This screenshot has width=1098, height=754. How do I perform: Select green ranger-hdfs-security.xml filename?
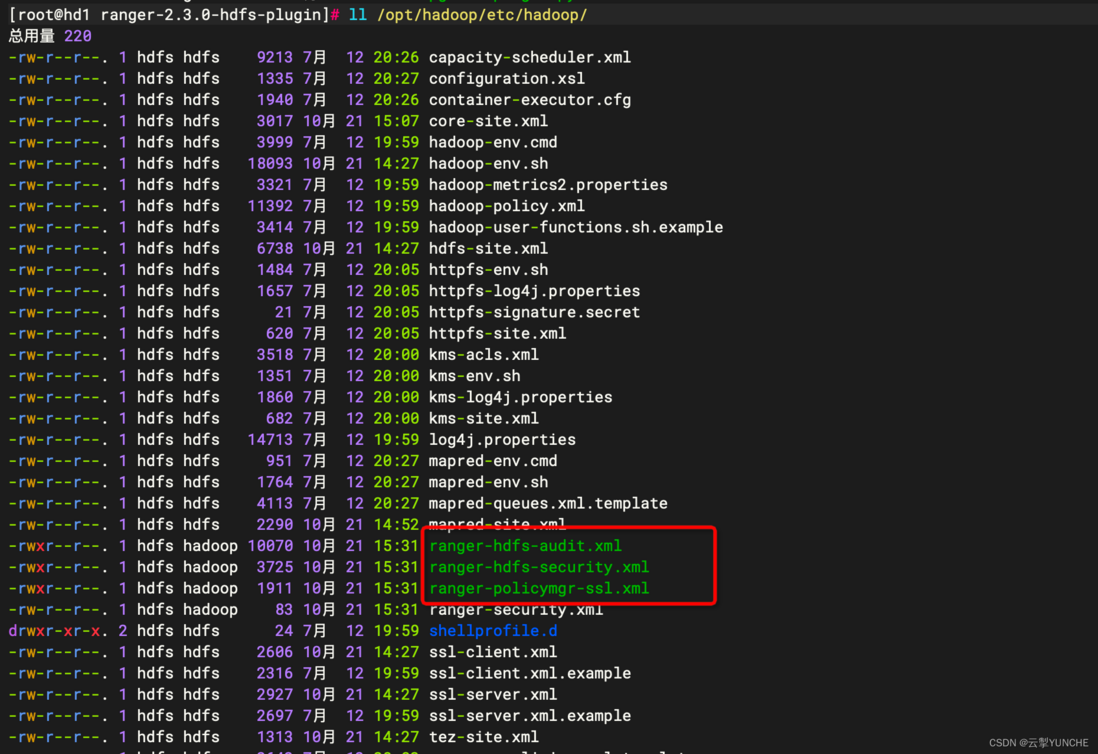coord(538,567)
